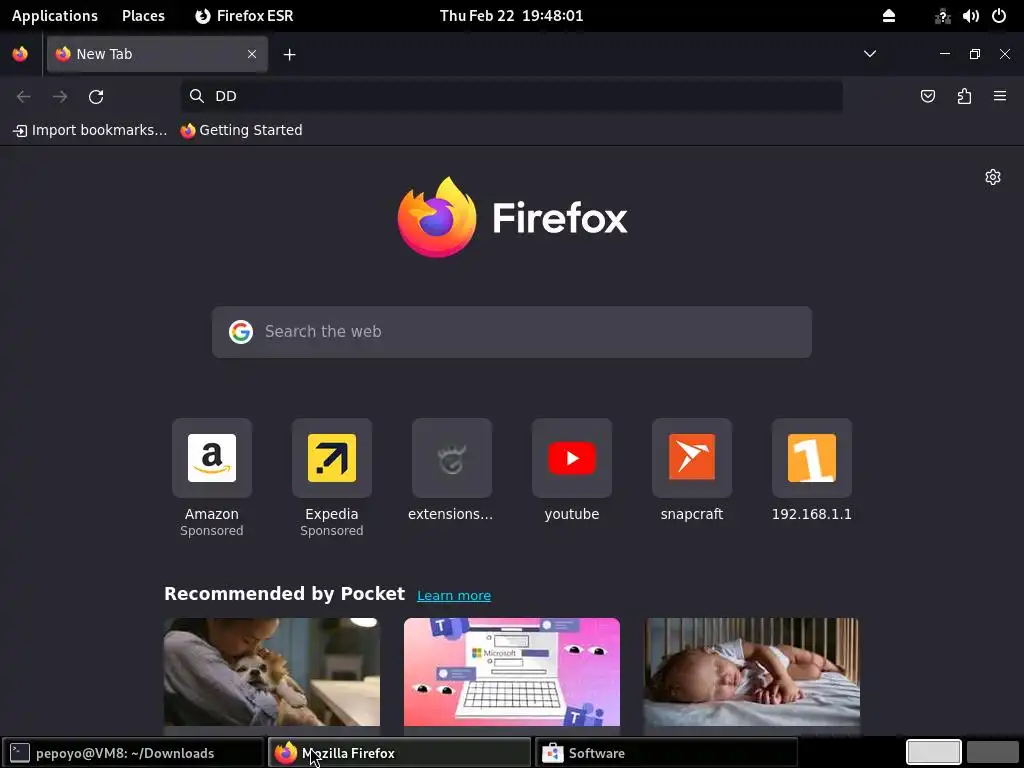Click Import bookmarks in bookmarks toolbar

point(90,130)
